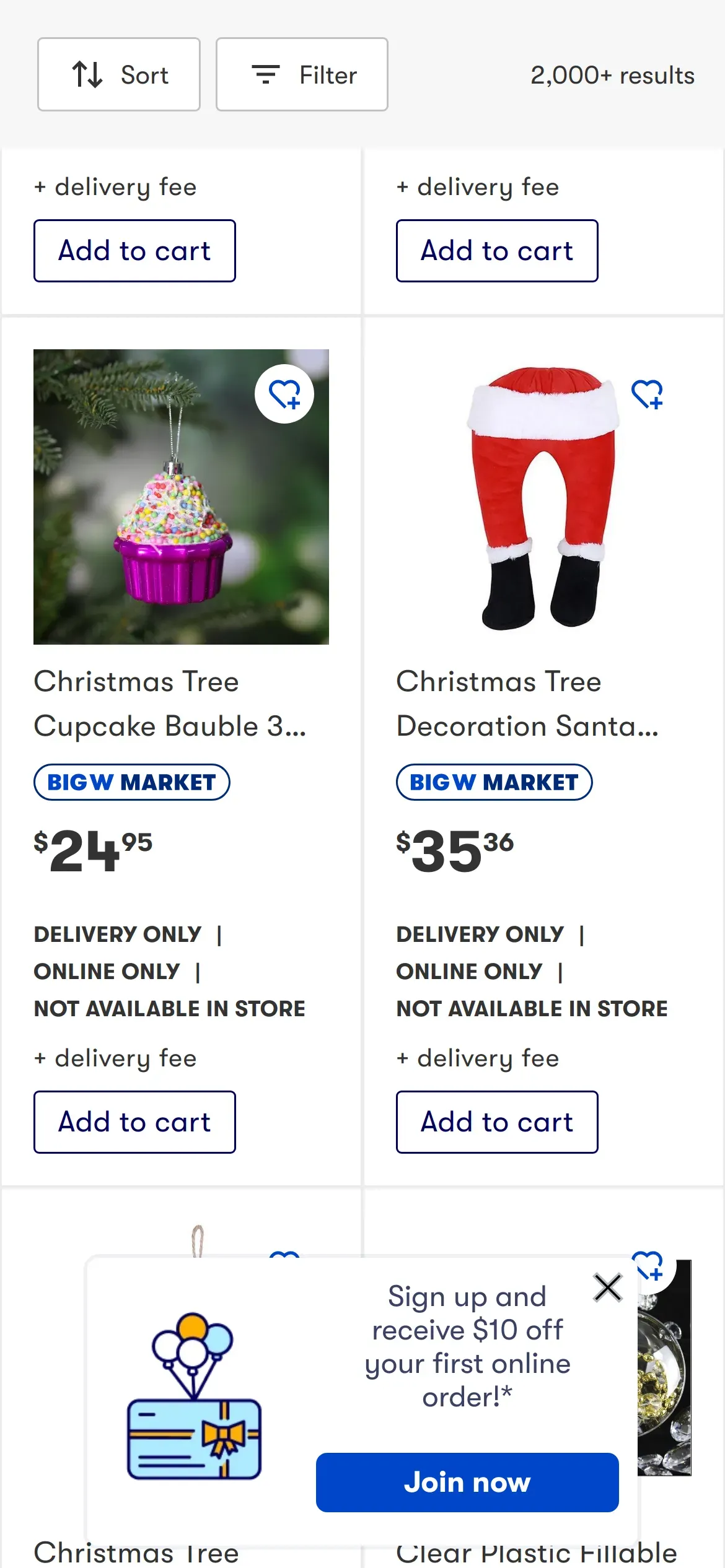Viewport: 725px width, 1568px height.
Task: Toggle wishlist heart for Santa legs decoration
Action: pyautogui.click(x=647, y=394)
